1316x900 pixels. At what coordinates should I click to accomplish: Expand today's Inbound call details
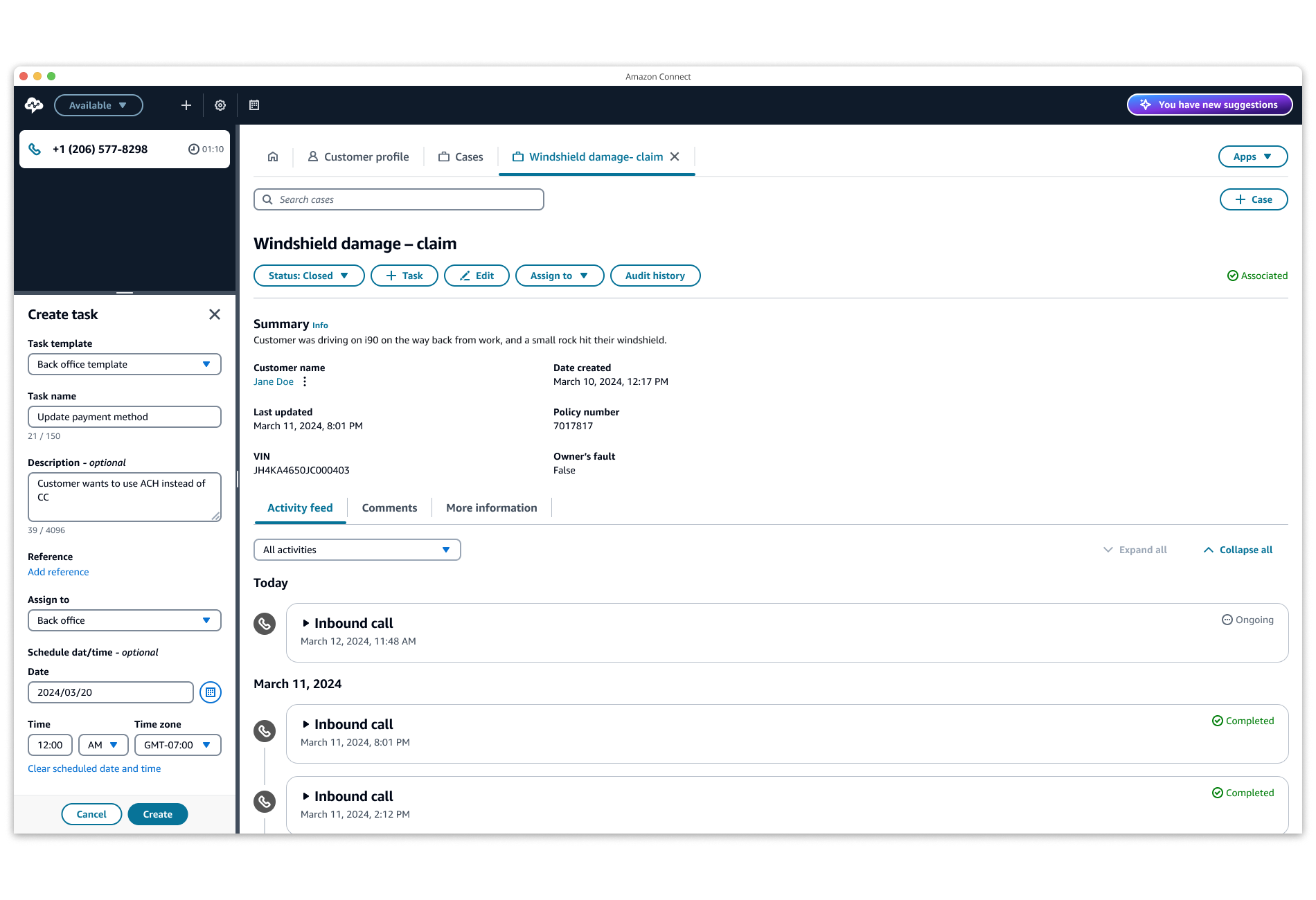[x=307, y=623]
